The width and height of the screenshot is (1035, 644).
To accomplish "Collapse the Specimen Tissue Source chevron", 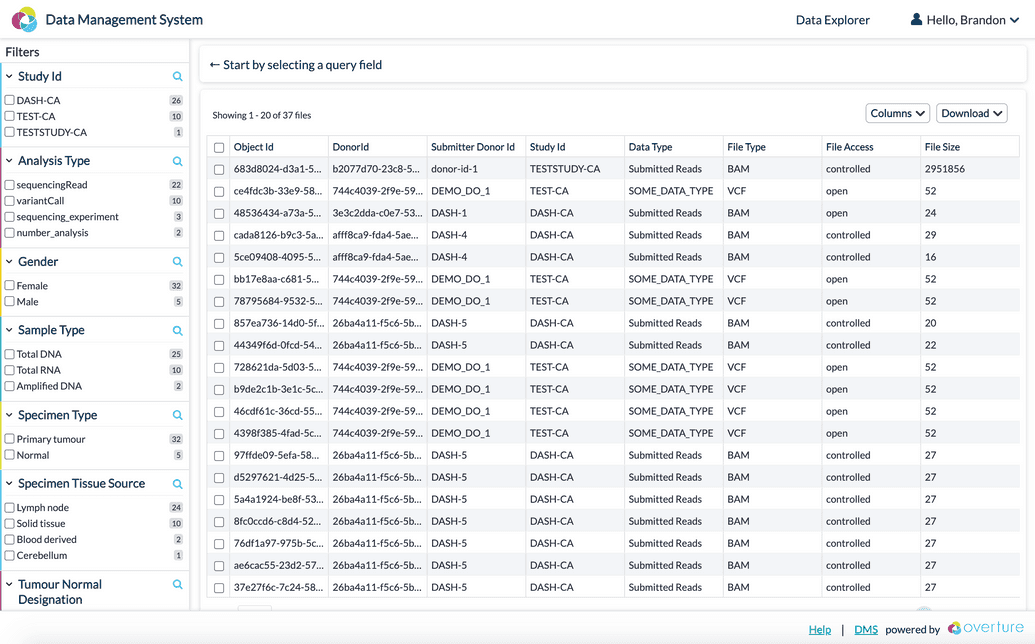I will pyautogui.click(x=9, y=484).
